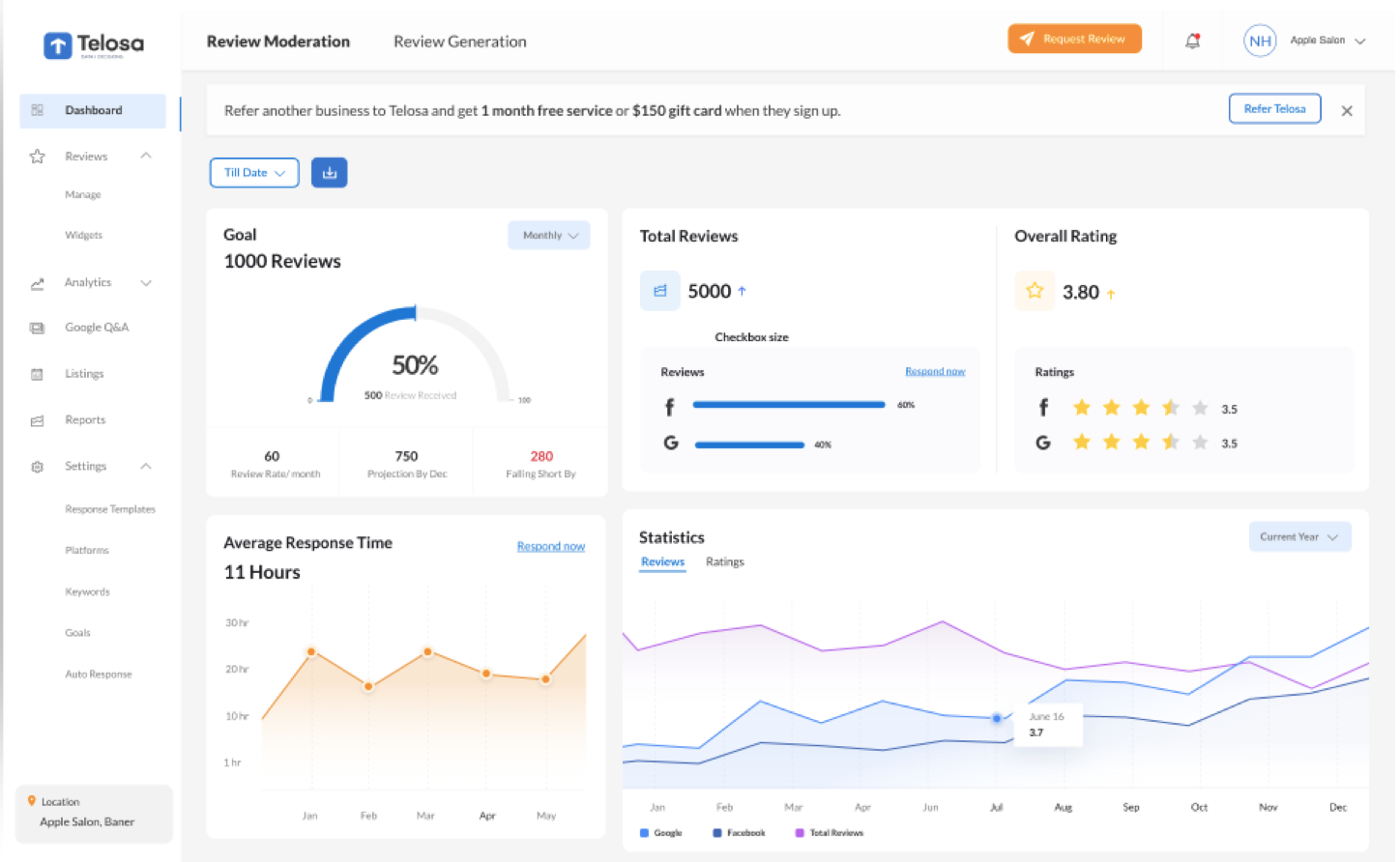Open the Till Date dropdown
Screen dimensions: 1400x862
(x=254, y=173)
